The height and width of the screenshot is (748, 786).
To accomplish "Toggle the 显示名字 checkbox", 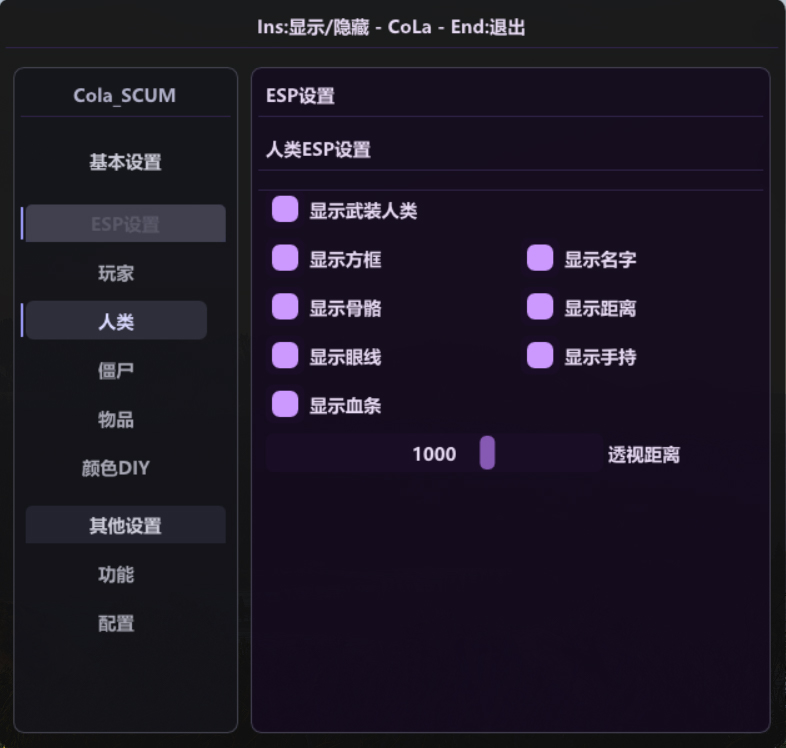I will coord(540,258).
